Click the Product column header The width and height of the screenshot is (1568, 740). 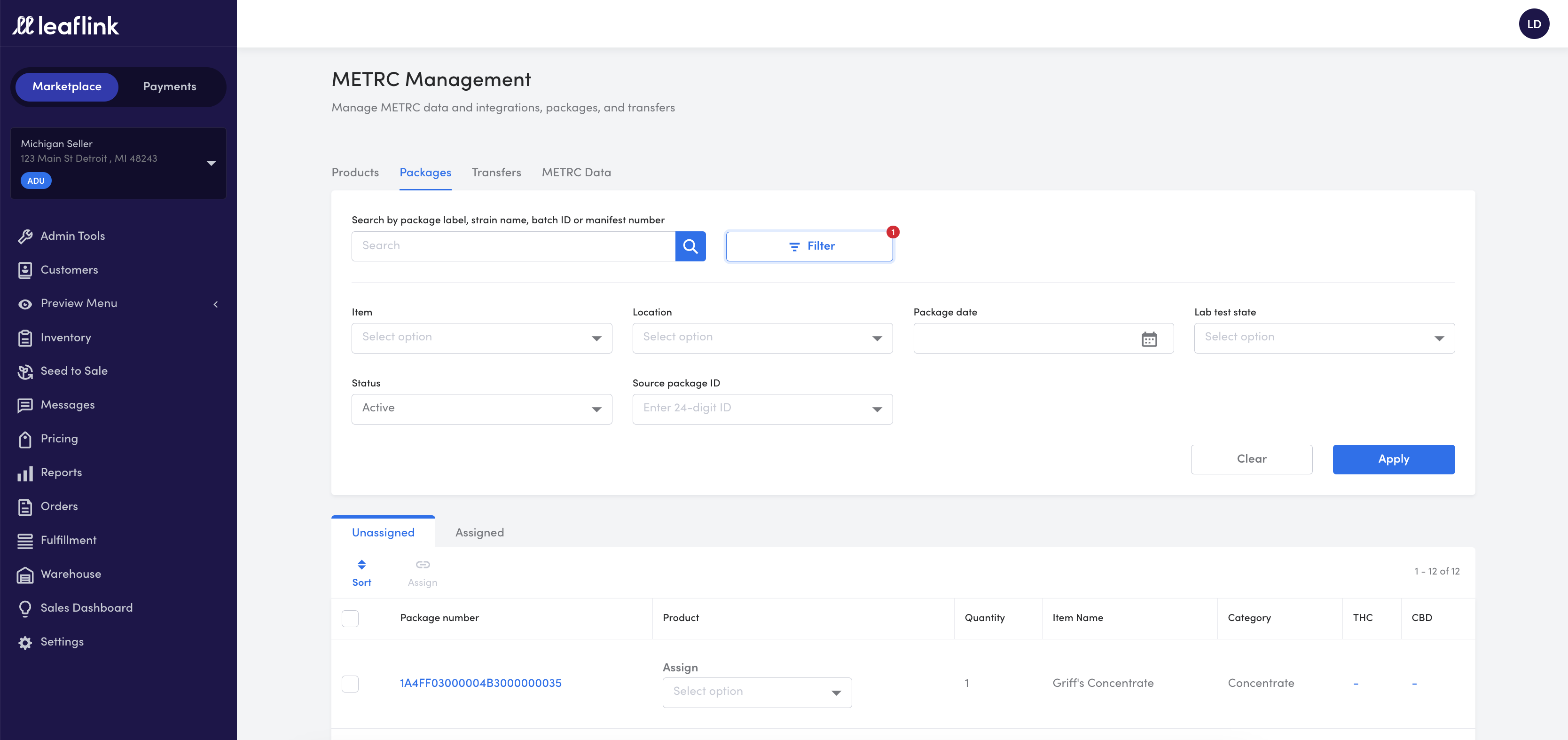coord(681,618)
